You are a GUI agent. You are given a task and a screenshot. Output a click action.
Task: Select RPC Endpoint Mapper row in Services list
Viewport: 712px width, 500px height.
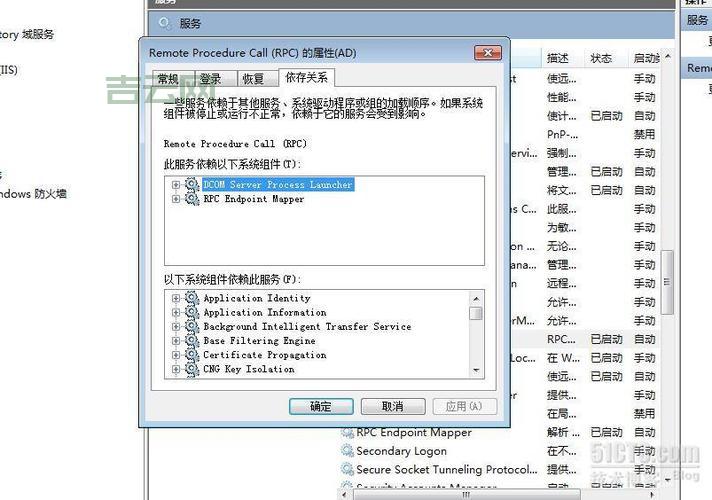[498, 432]
